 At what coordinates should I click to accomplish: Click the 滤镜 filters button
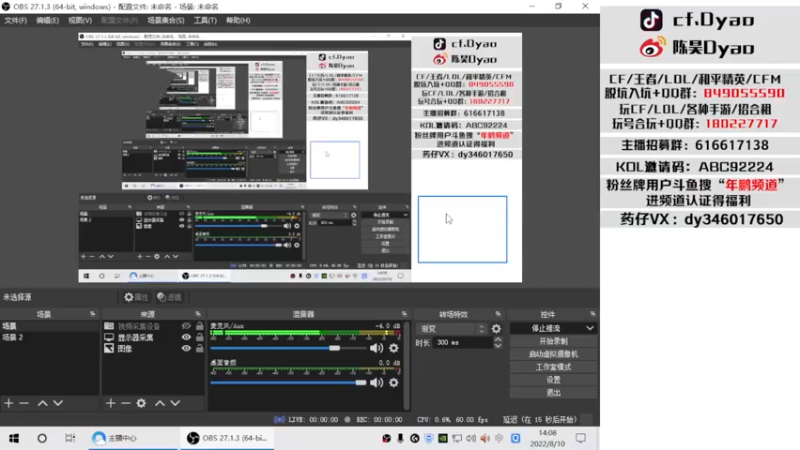[x=169, y=297]
